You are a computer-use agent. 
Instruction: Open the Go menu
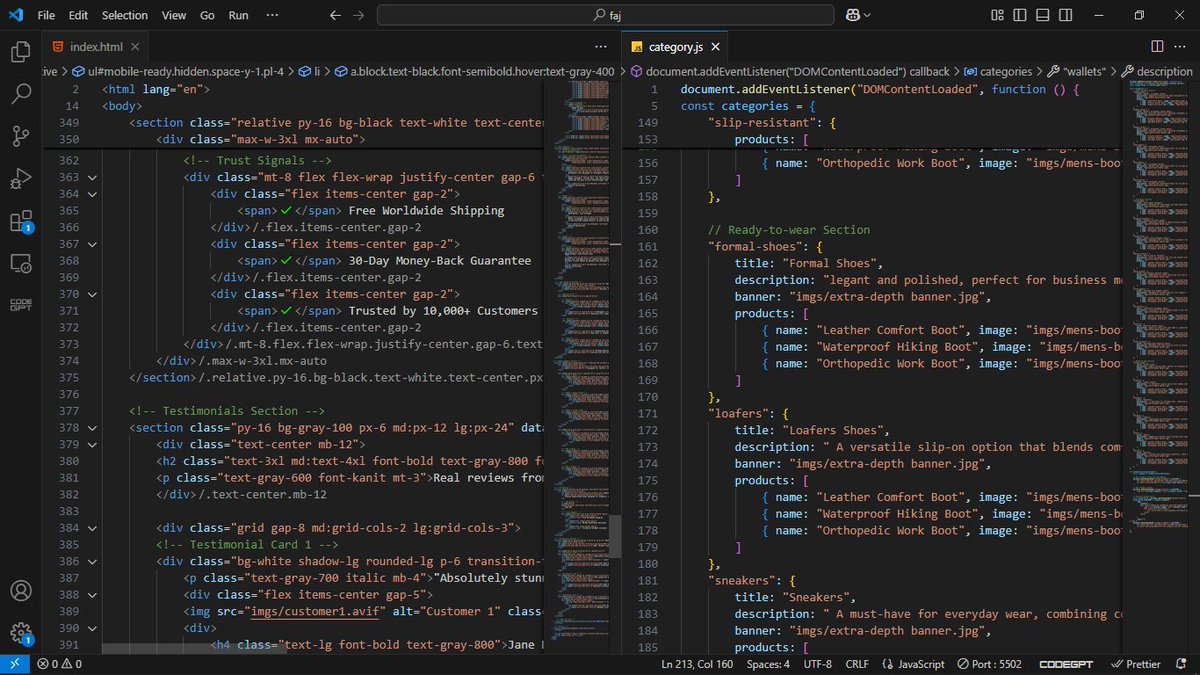[207, 15]
